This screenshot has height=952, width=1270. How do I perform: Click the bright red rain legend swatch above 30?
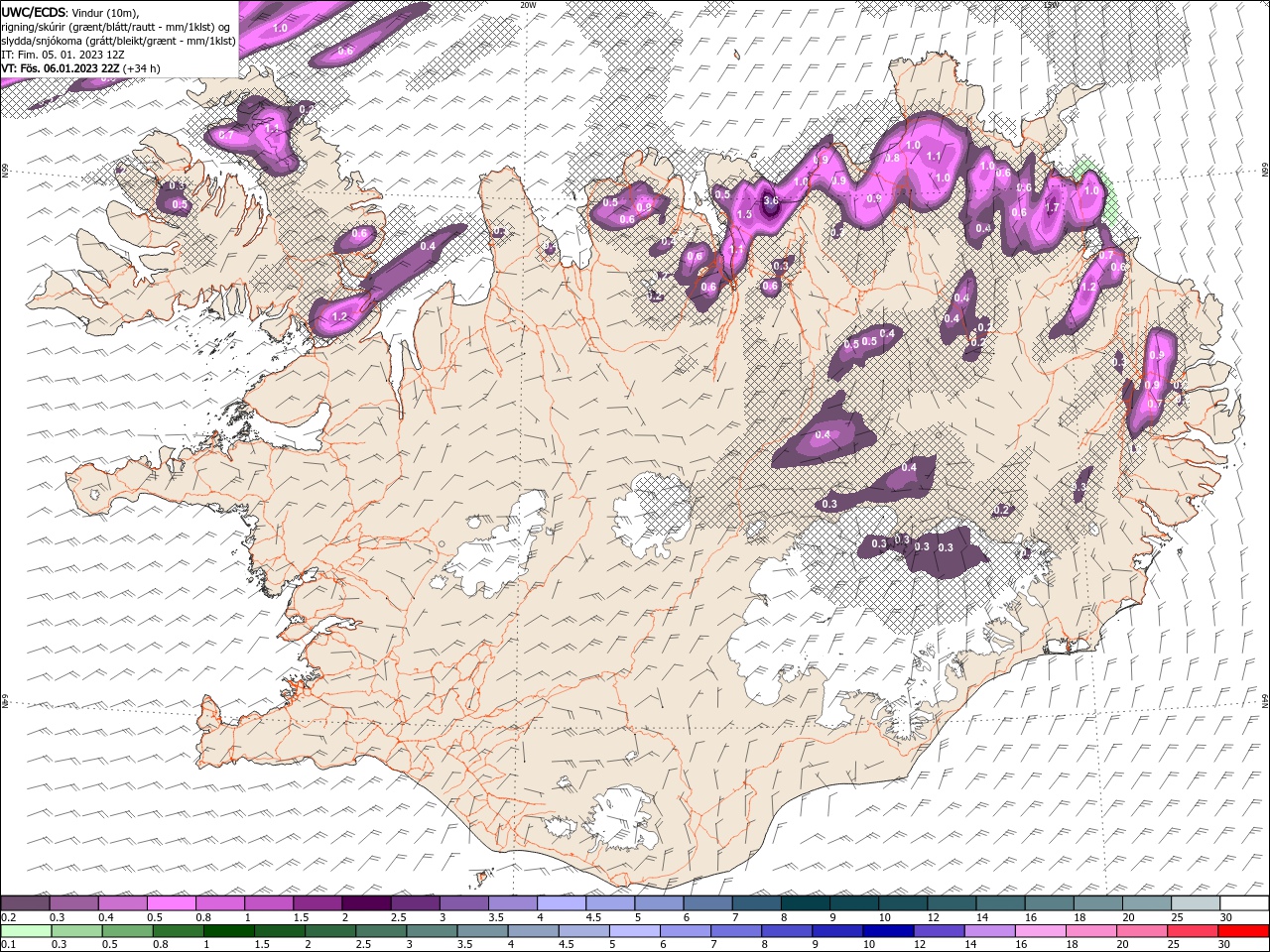[1243, 931]
